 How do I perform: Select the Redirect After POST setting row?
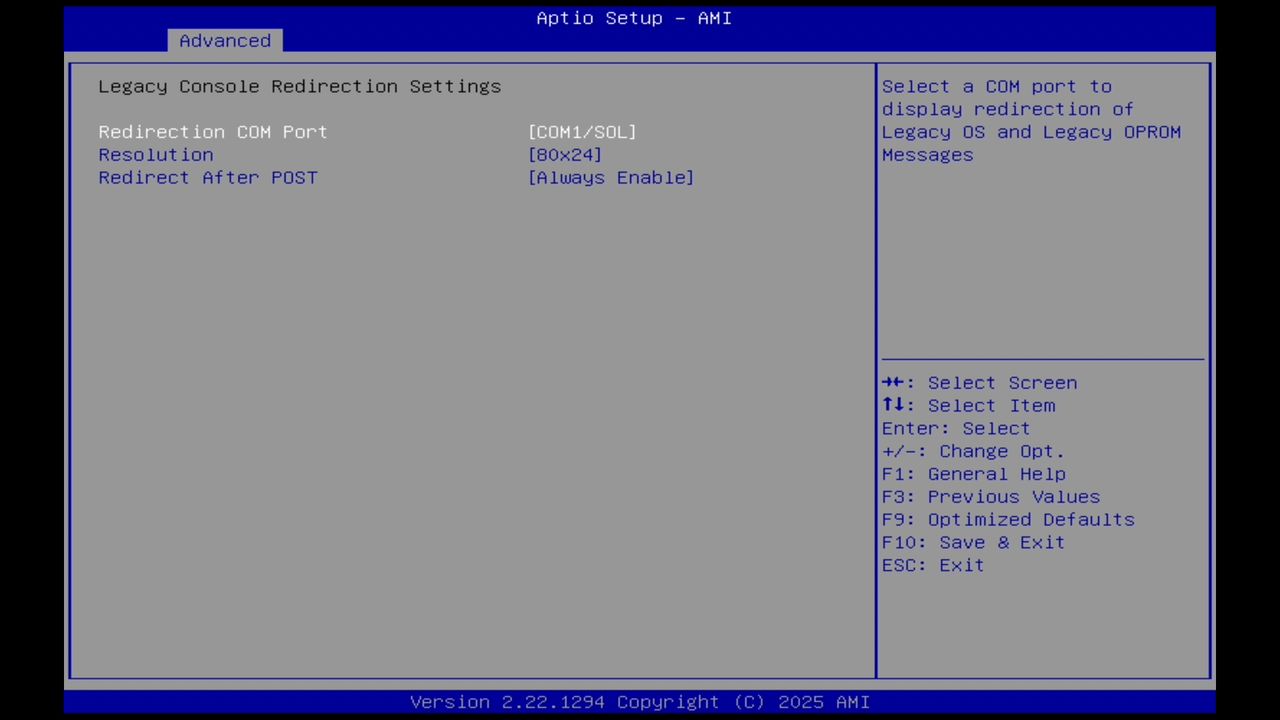208,177
